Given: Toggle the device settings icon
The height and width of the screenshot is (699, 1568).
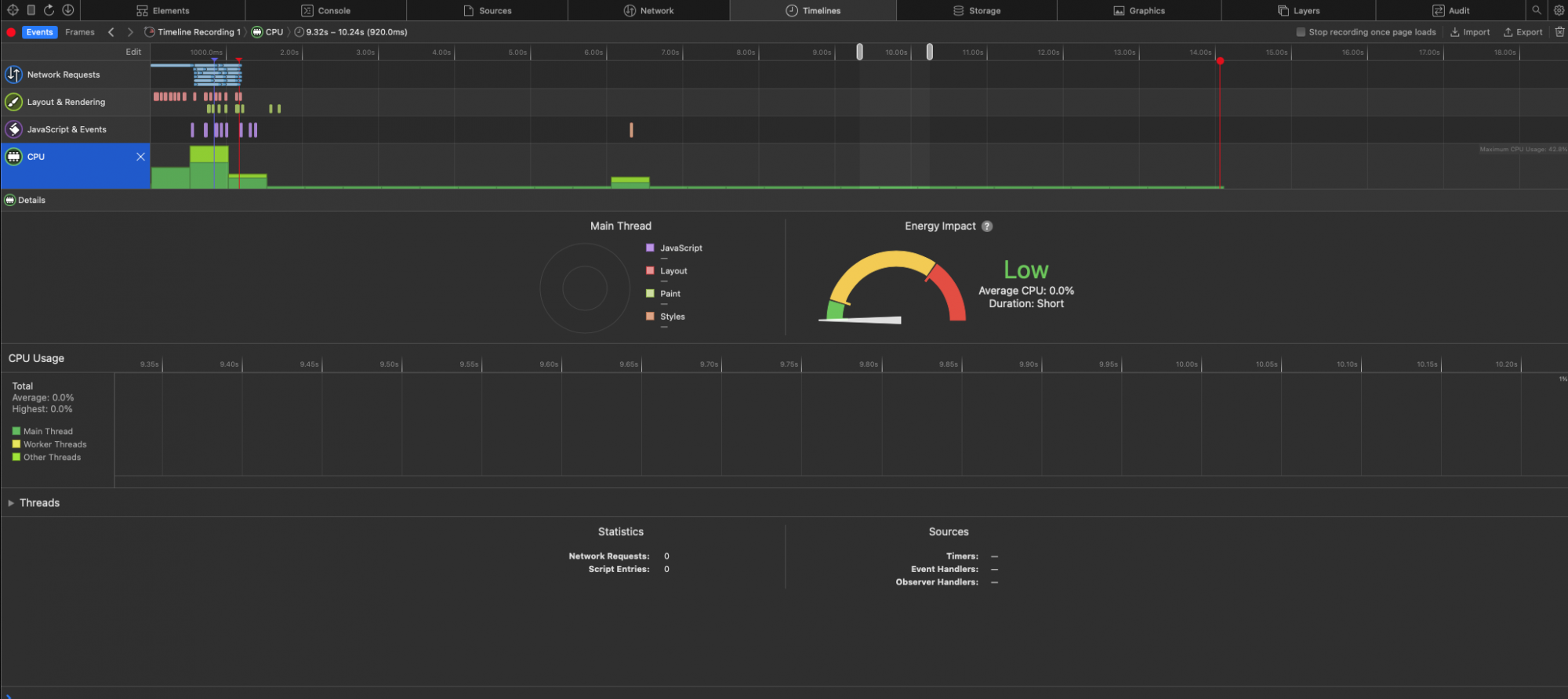Looking at the screenshot, I should pos(31,10).
